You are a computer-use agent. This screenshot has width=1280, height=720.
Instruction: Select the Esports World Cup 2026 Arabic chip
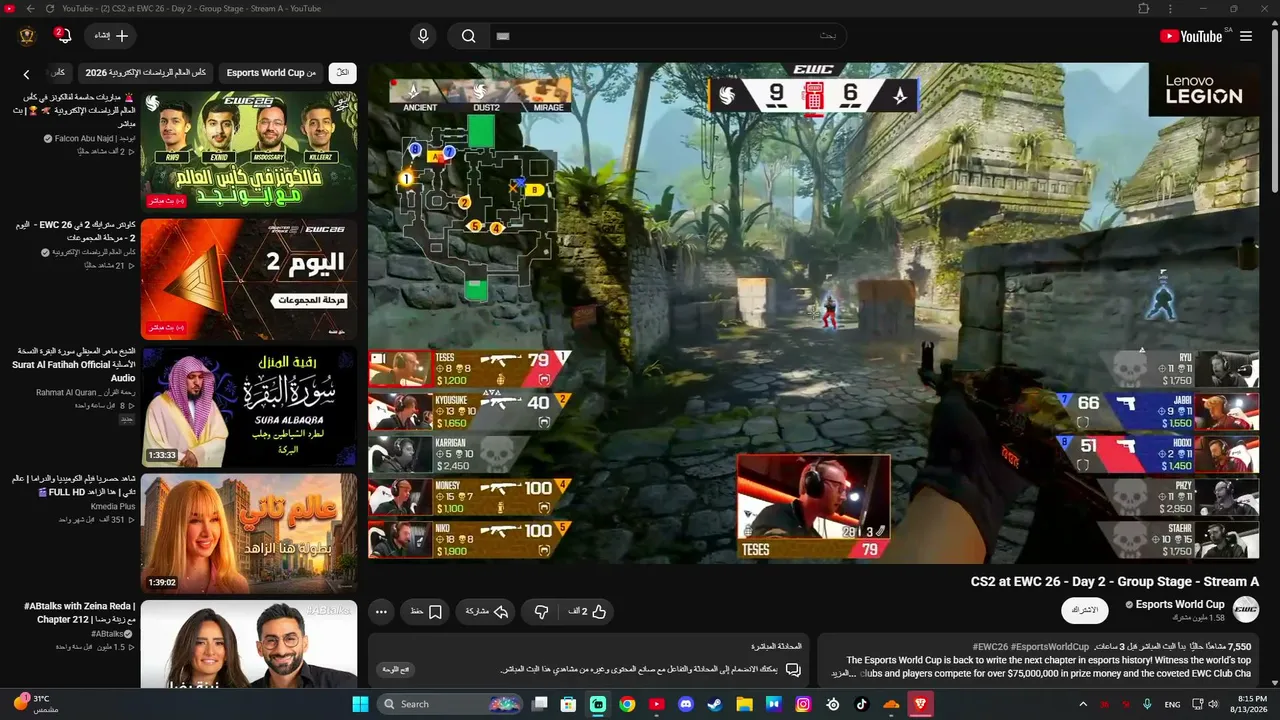click(146, 73)
